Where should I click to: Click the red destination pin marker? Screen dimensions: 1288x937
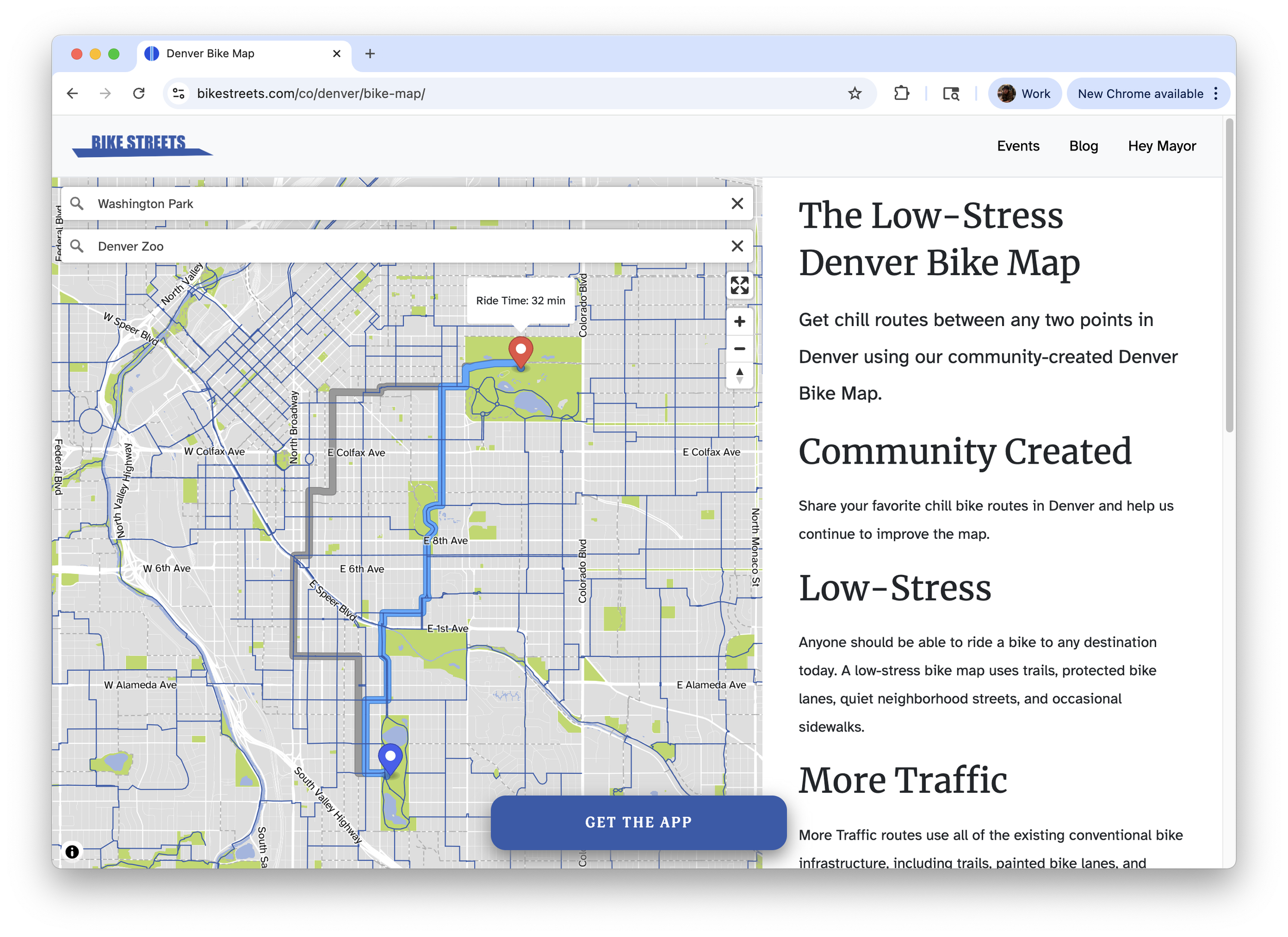click(x=520, y=350)
